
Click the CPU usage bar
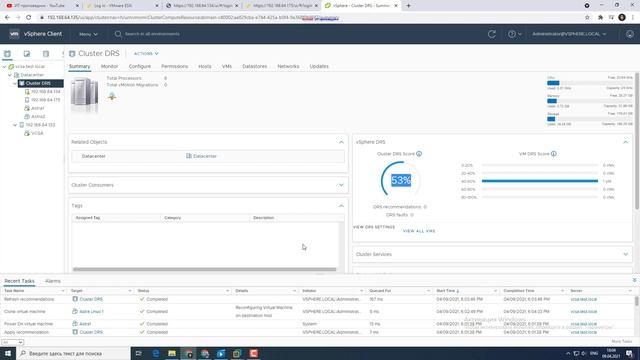590,83
